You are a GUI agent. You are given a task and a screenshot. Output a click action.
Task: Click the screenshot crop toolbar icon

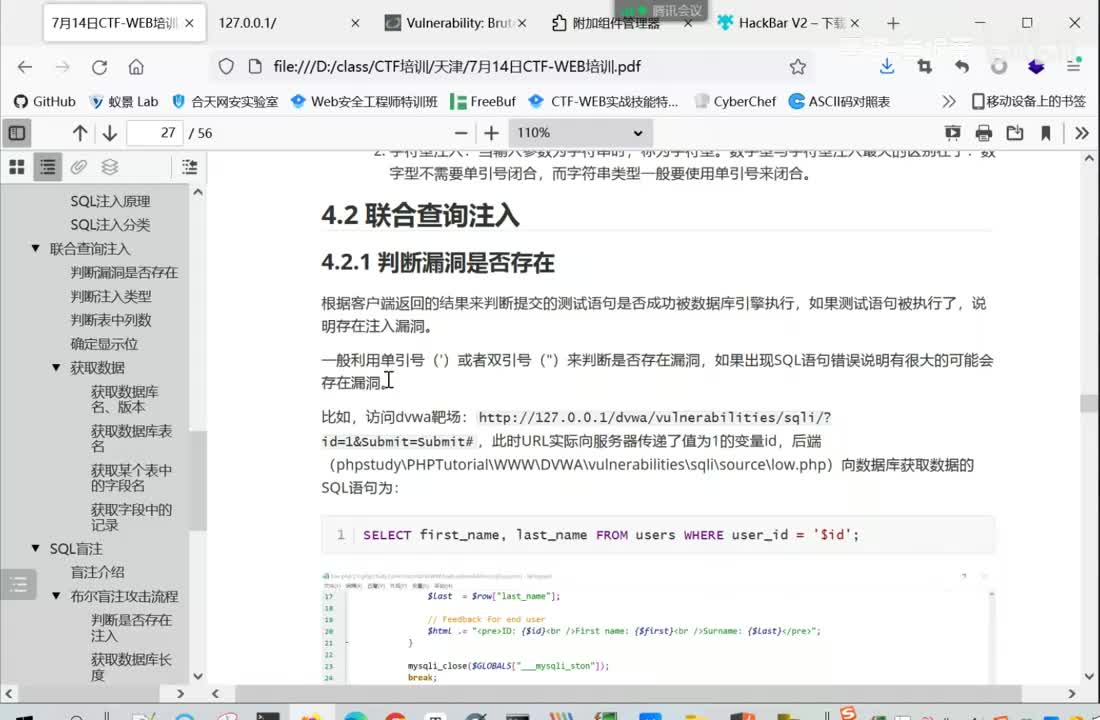925,67
